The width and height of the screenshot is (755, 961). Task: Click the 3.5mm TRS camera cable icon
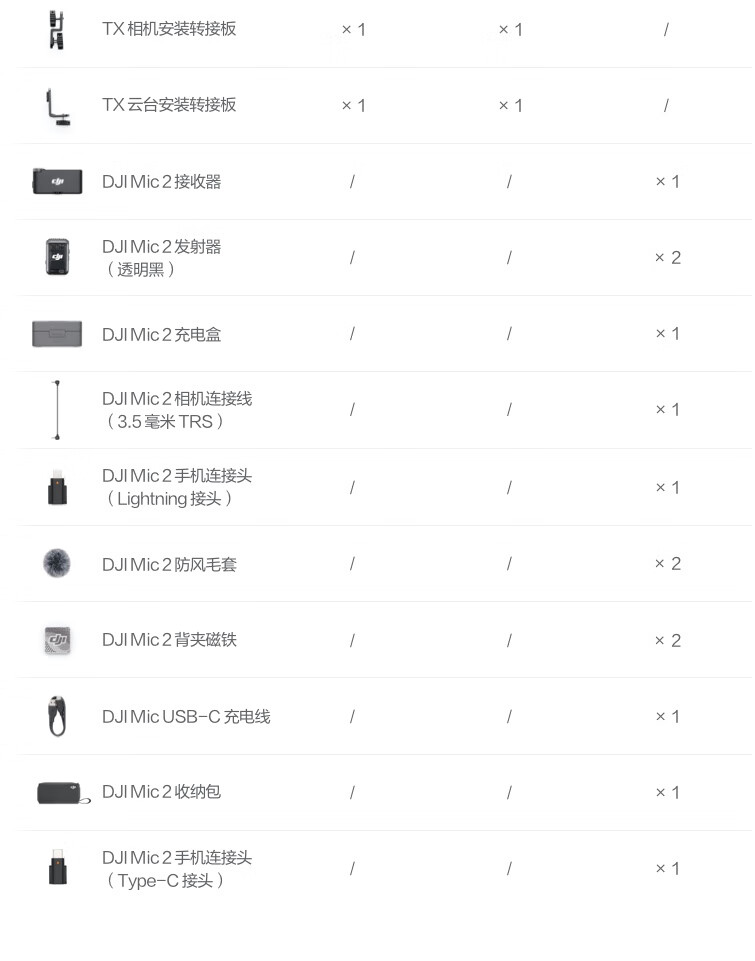[57, 410]
